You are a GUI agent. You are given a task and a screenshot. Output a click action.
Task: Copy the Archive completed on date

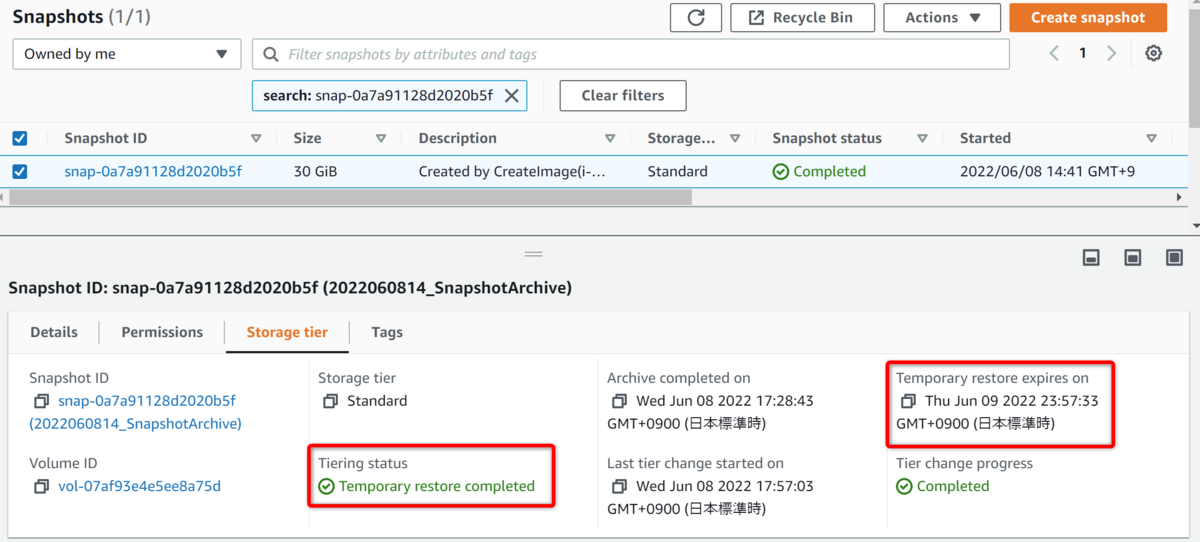point(619,401)
